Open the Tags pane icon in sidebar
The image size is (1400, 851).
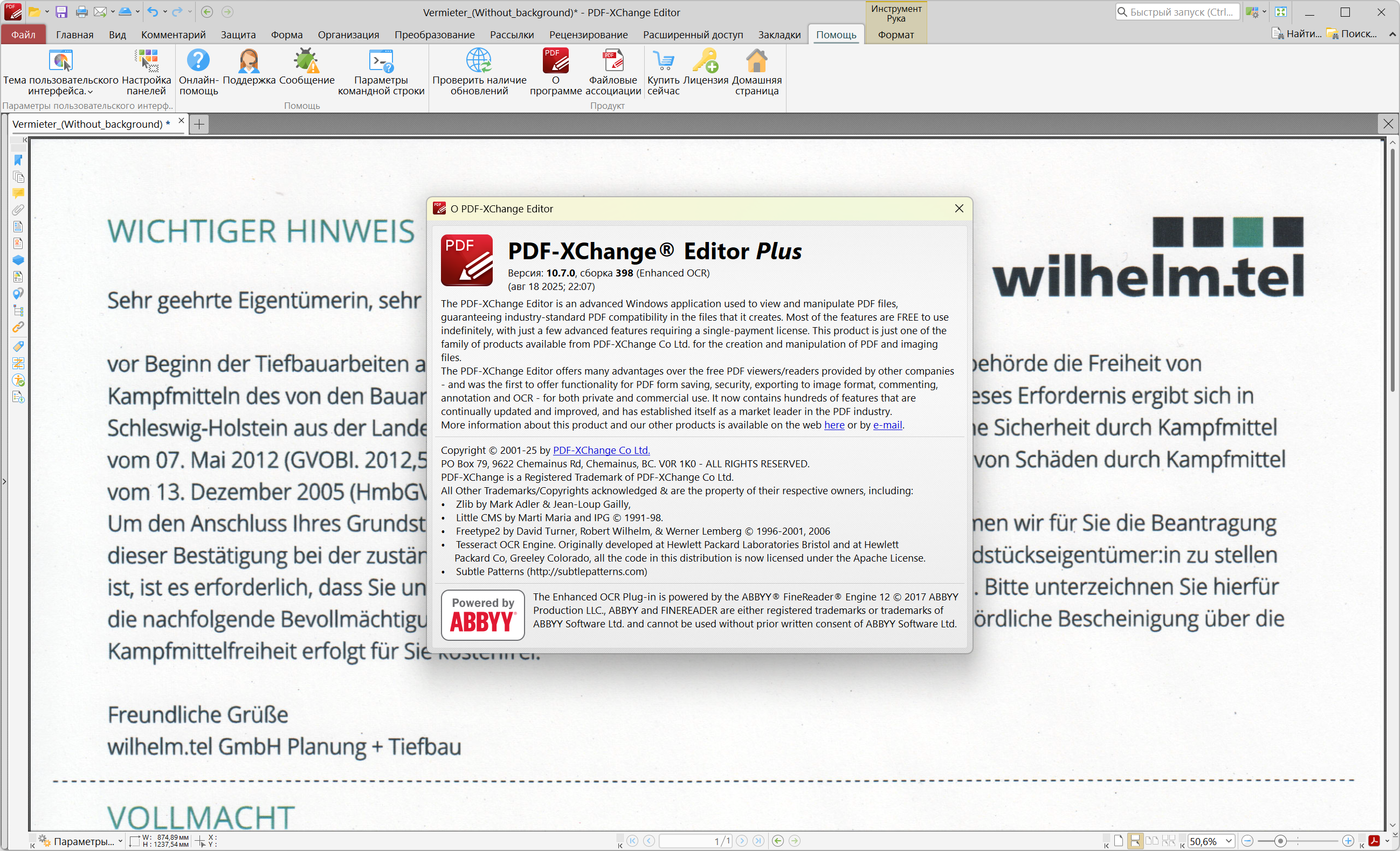(x=18, y=346)
